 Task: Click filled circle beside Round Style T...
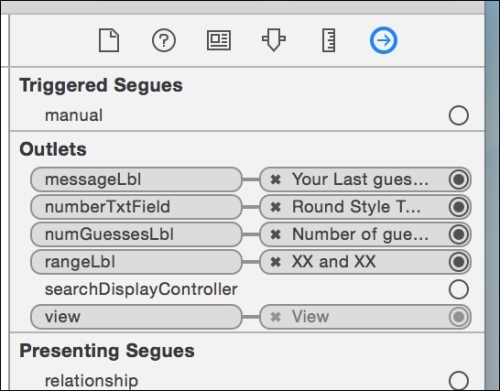pyautogui.click(x=459, y=207)
